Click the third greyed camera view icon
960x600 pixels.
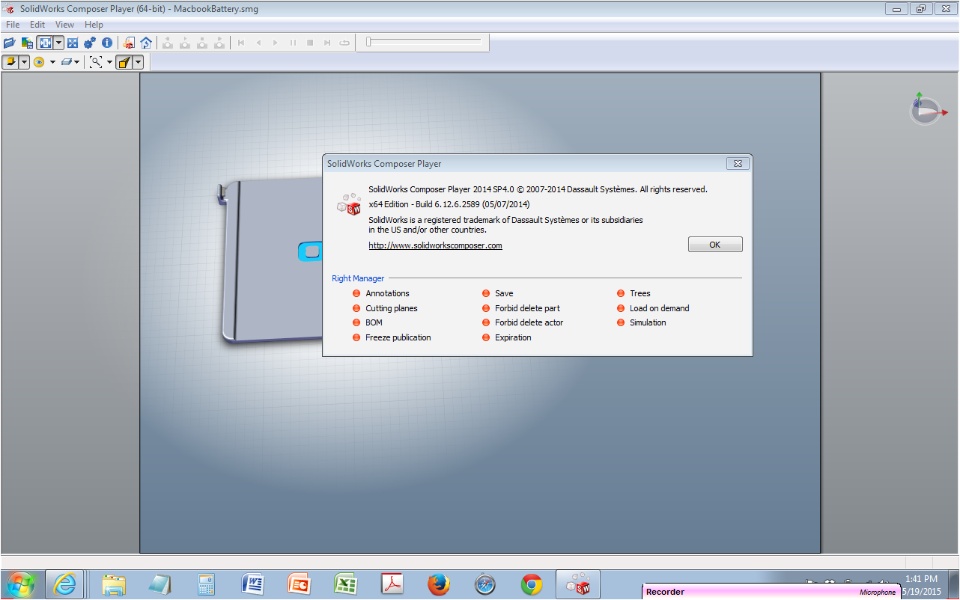pos(201,43)
